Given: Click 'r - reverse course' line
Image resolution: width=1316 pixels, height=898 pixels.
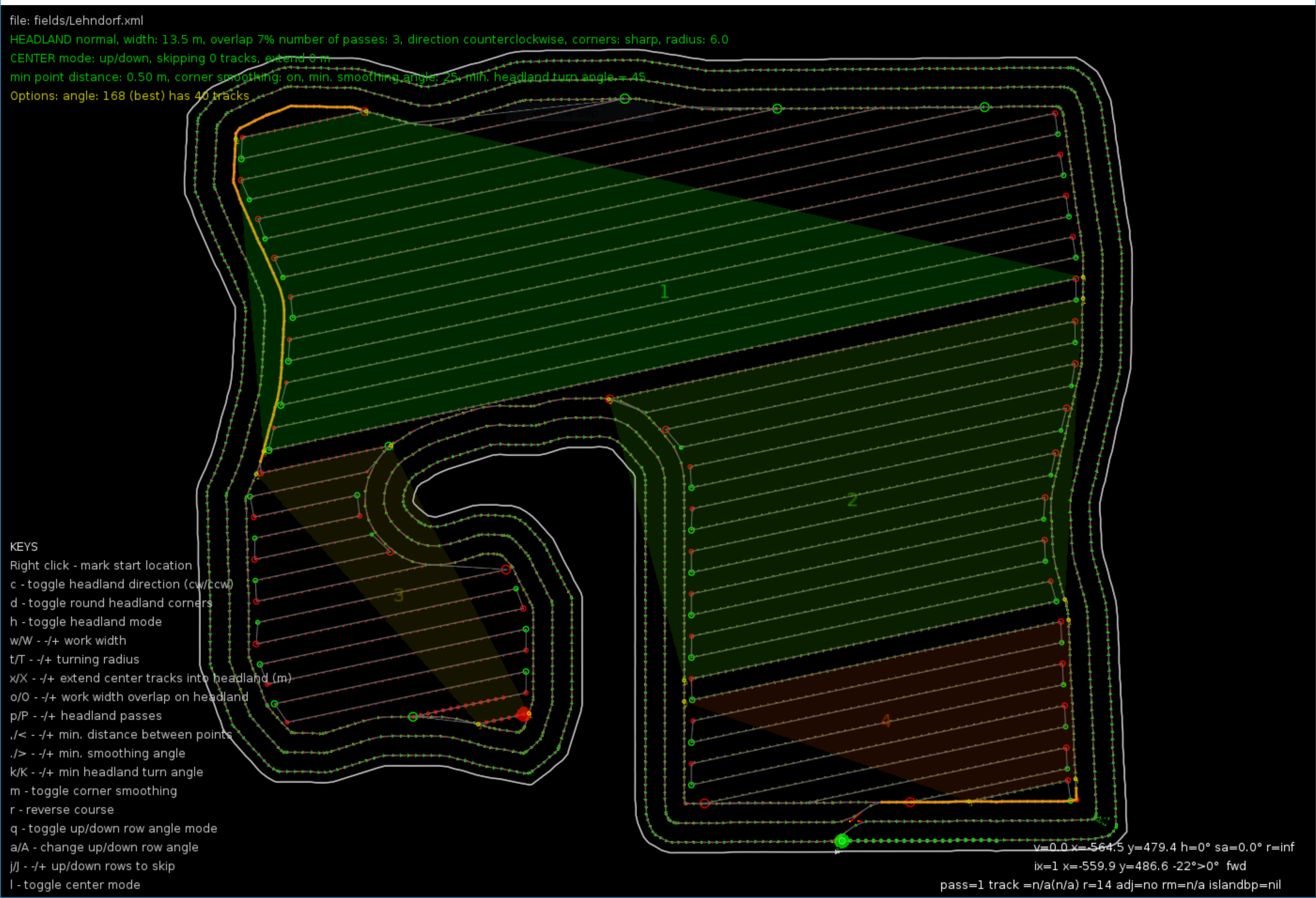Looking at the screenshot, I should [x=62, y=810].
